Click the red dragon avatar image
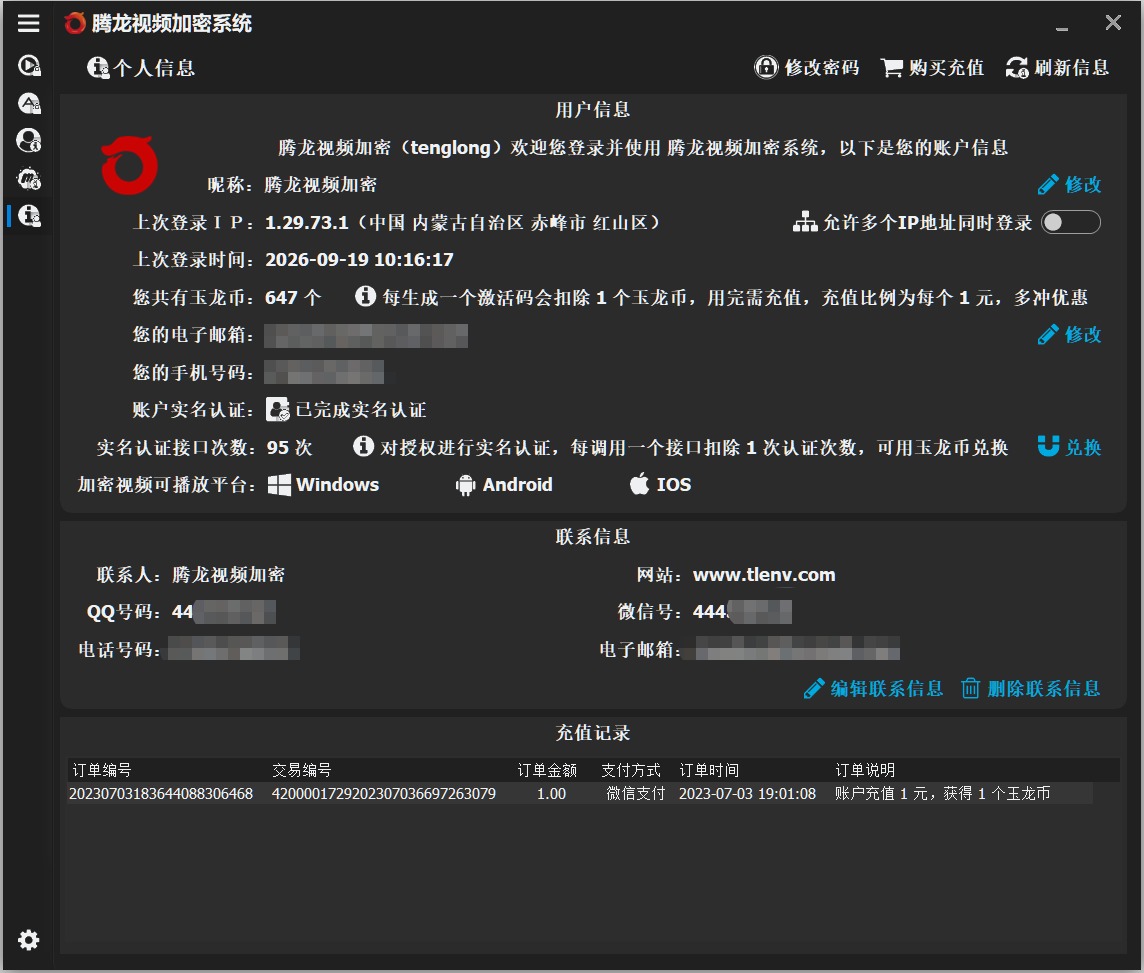Image resolution: width=1144 pixels, height=973 pixels. [129, 165]
